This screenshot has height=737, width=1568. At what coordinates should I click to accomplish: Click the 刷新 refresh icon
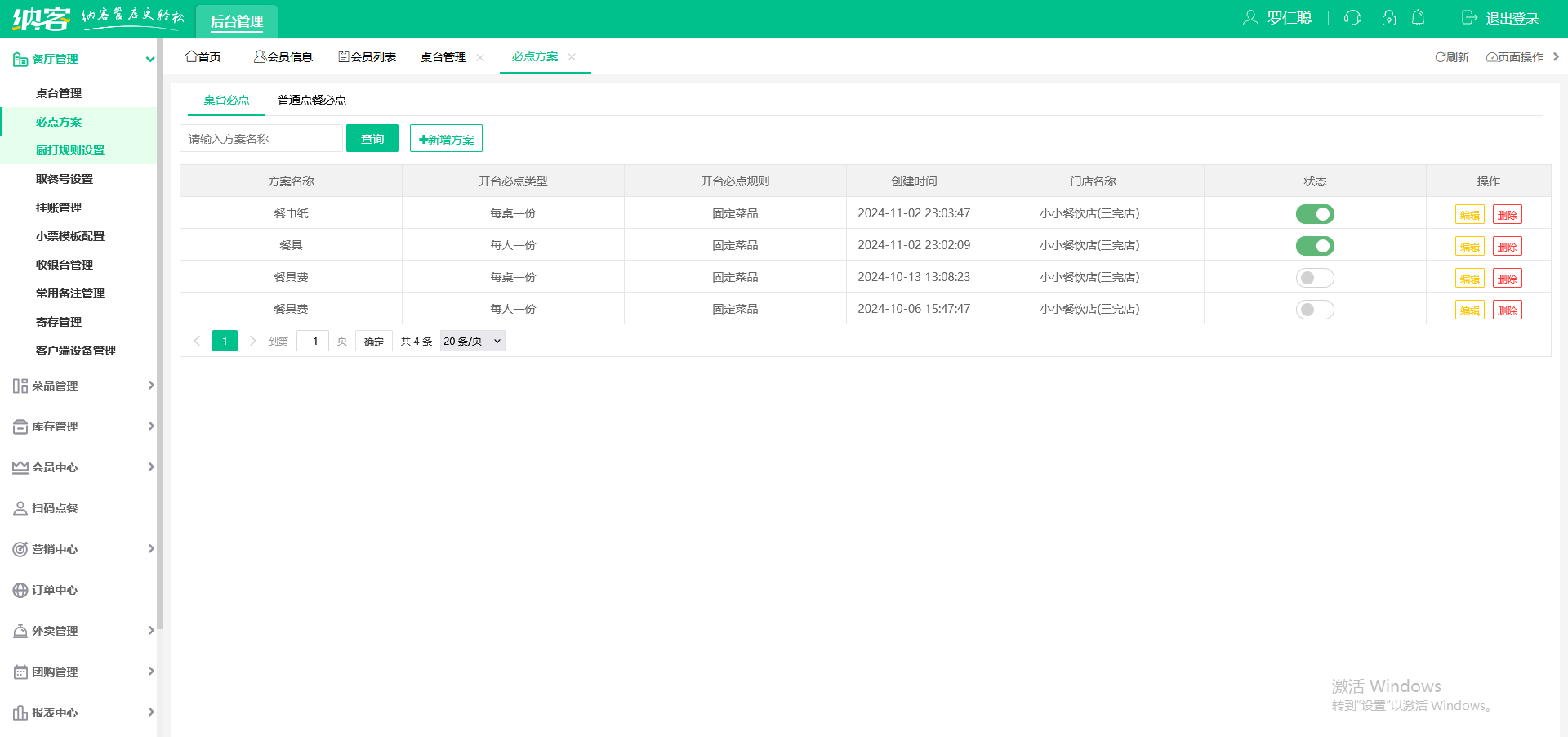(1441, 57)
